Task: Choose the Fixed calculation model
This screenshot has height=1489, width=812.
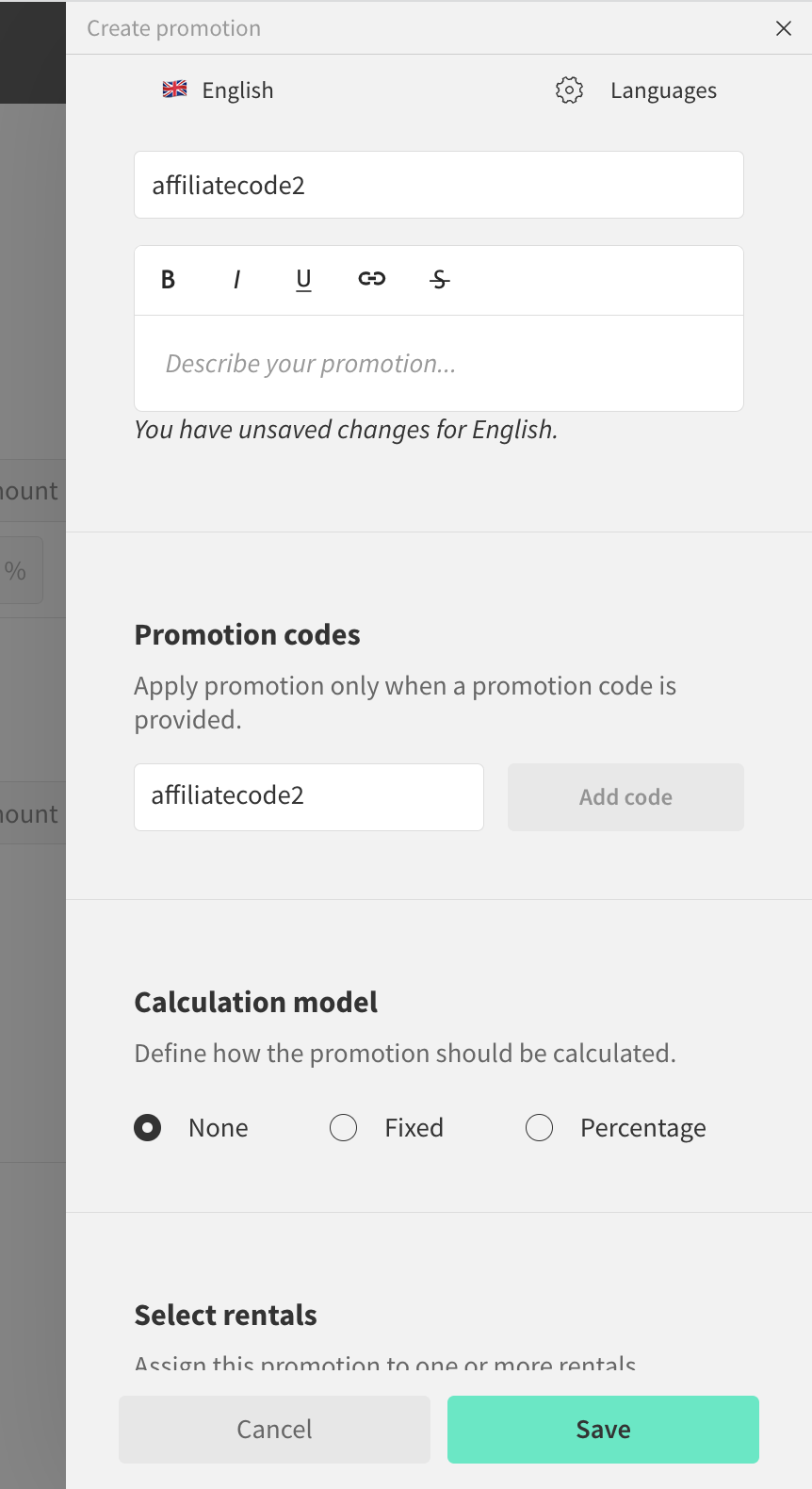Action: 344,1128
